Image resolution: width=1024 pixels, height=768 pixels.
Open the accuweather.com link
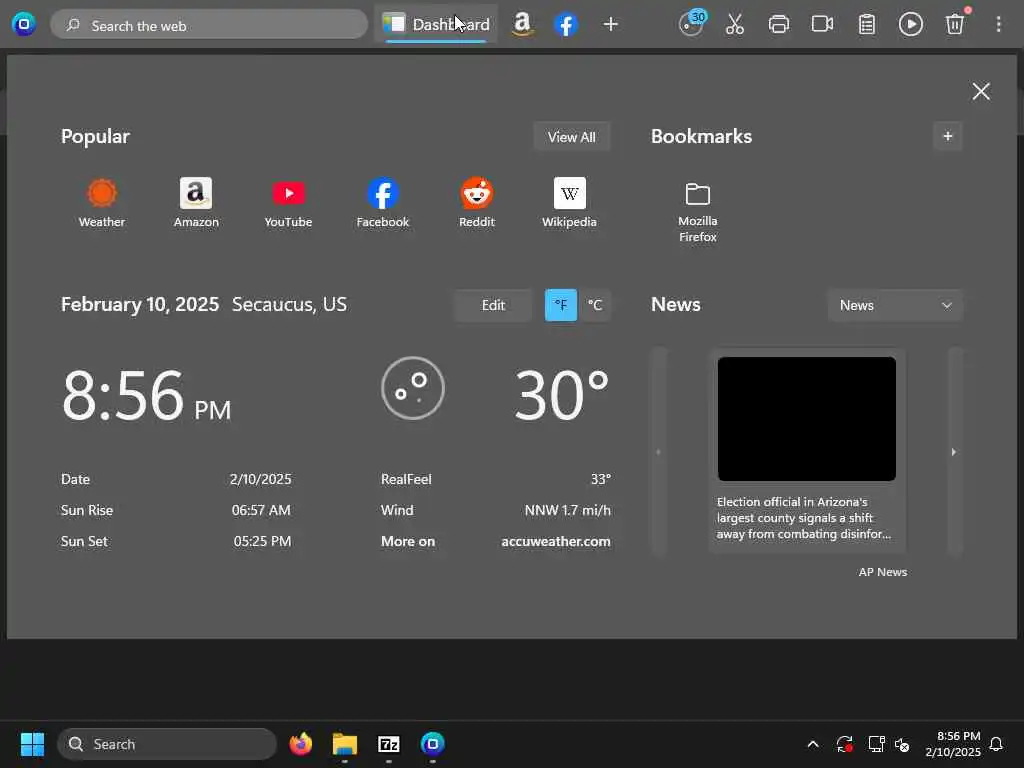(x=556, y=541)
